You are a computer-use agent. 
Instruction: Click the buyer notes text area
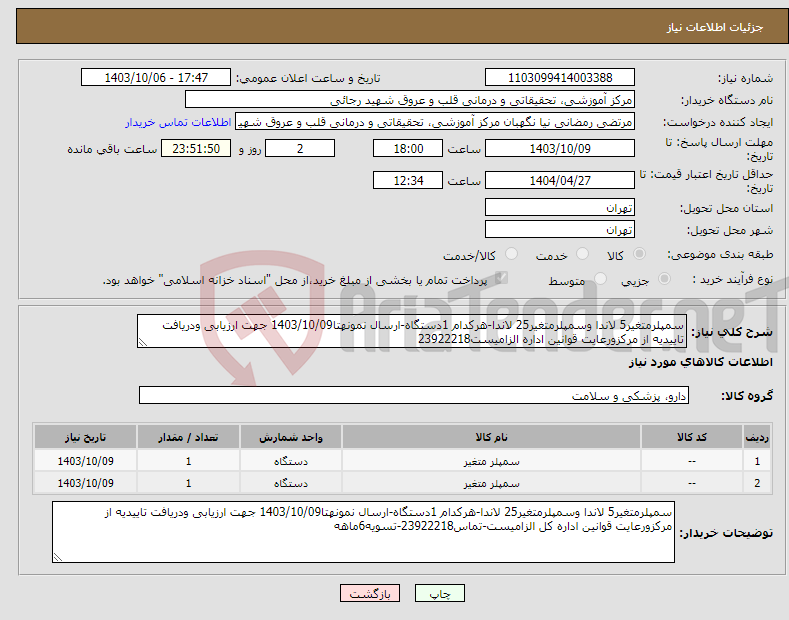tap(363, 532)
